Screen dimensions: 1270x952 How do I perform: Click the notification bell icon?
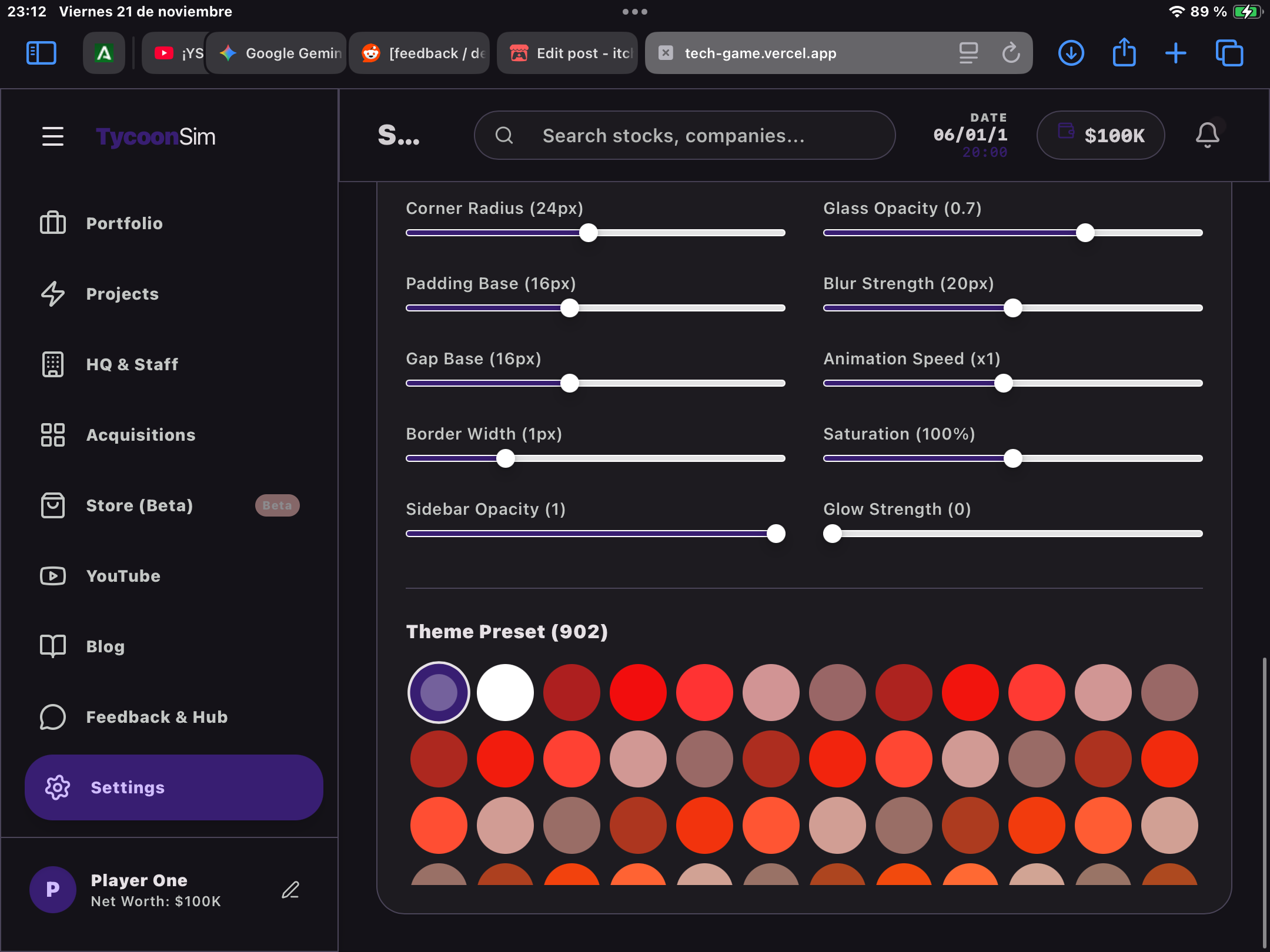[1207, 135]
